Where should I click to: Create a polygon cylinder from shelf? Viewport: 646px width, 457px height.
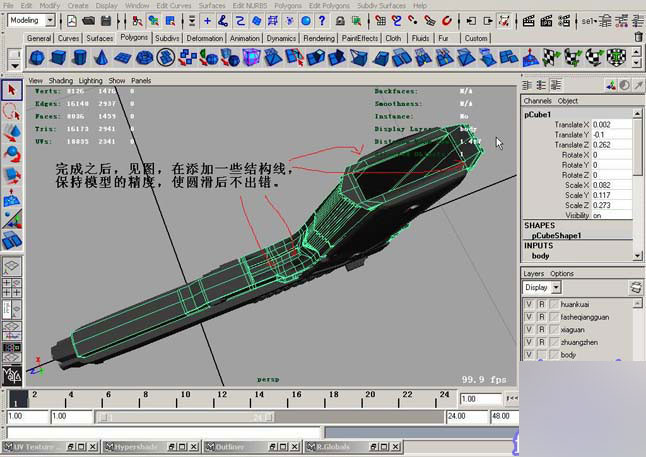point(80,58)
